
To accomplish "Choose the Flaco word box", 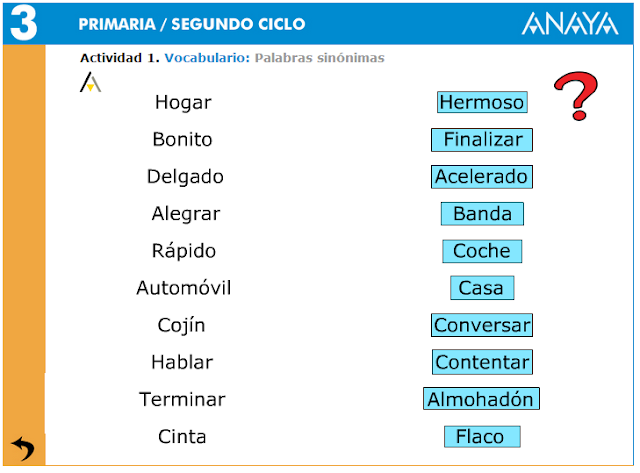I will point(482,437).
